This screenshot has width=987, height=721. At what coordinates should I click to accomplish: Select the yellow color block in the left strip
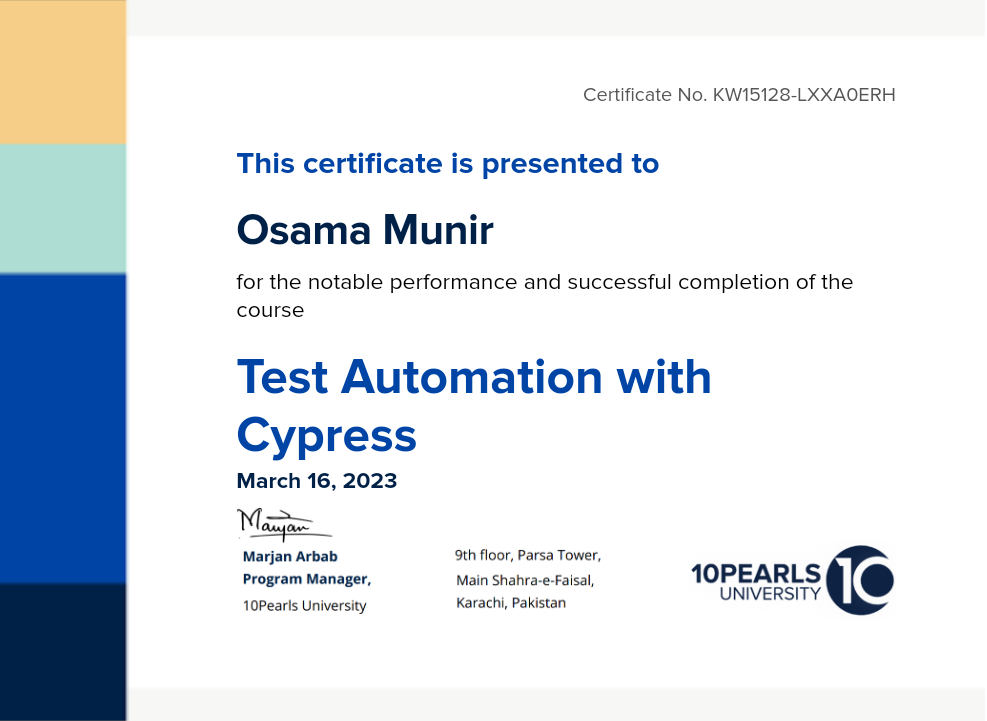63,72
